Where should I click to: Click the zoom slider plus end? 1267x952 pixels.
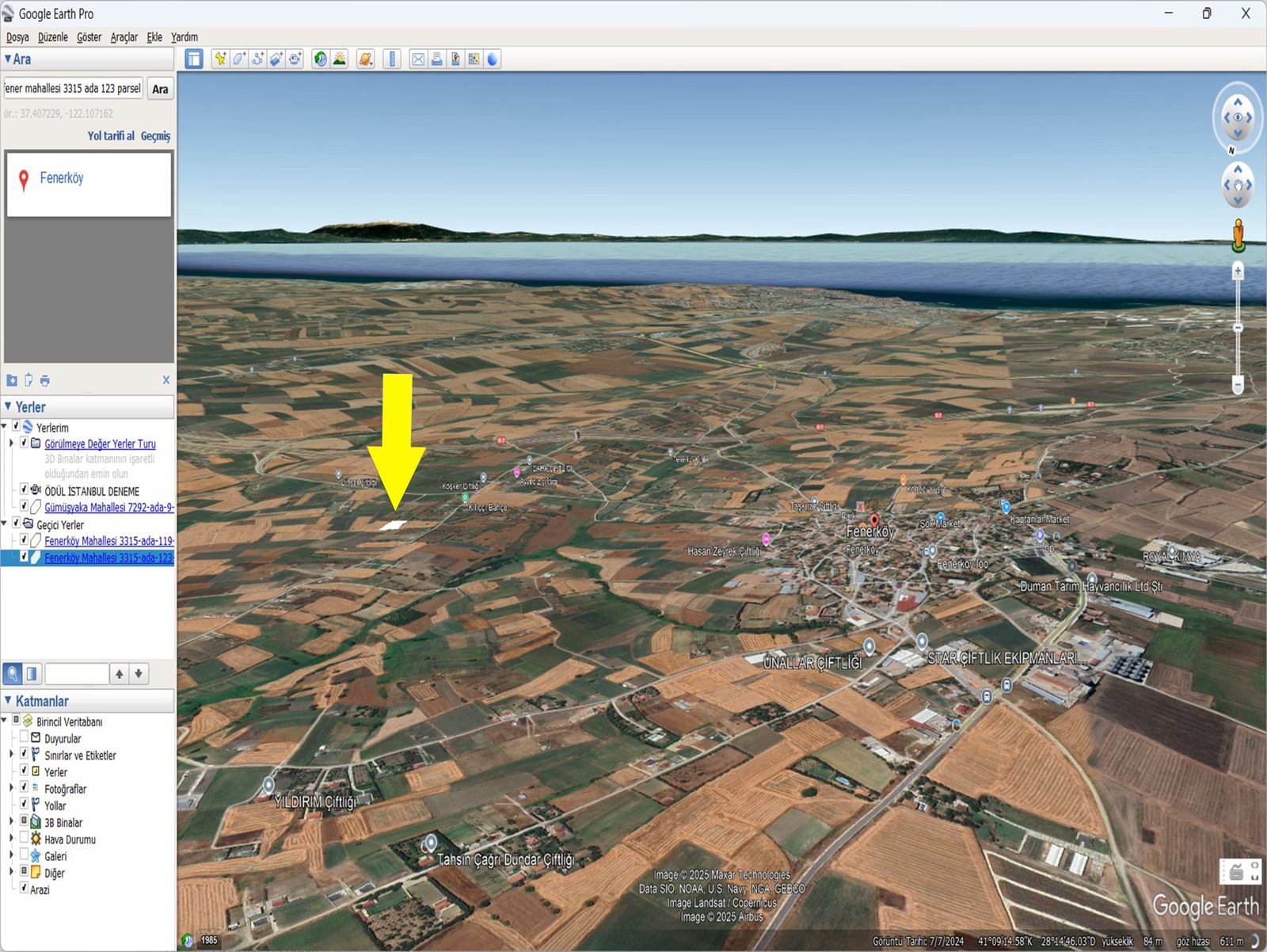point(1238,271)
